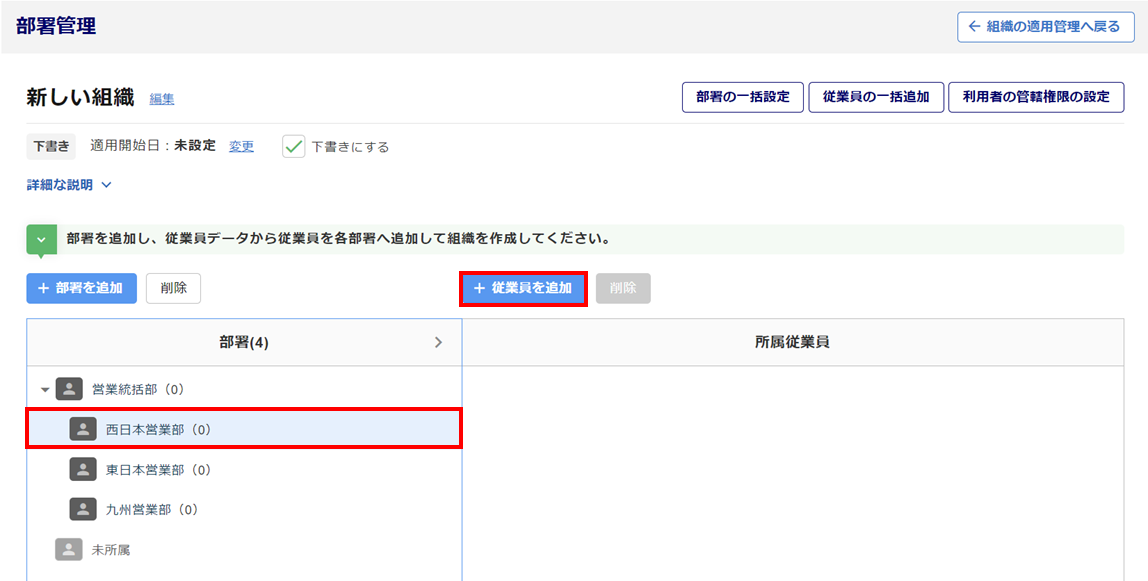Click the 編集 link beside 新しい組織
Screen dimensions: 1148x581
162,99
